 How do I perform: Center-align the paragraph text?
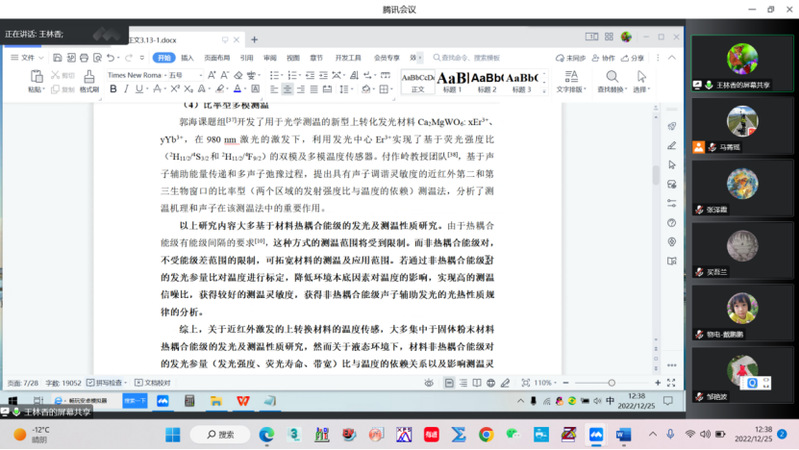287,89
